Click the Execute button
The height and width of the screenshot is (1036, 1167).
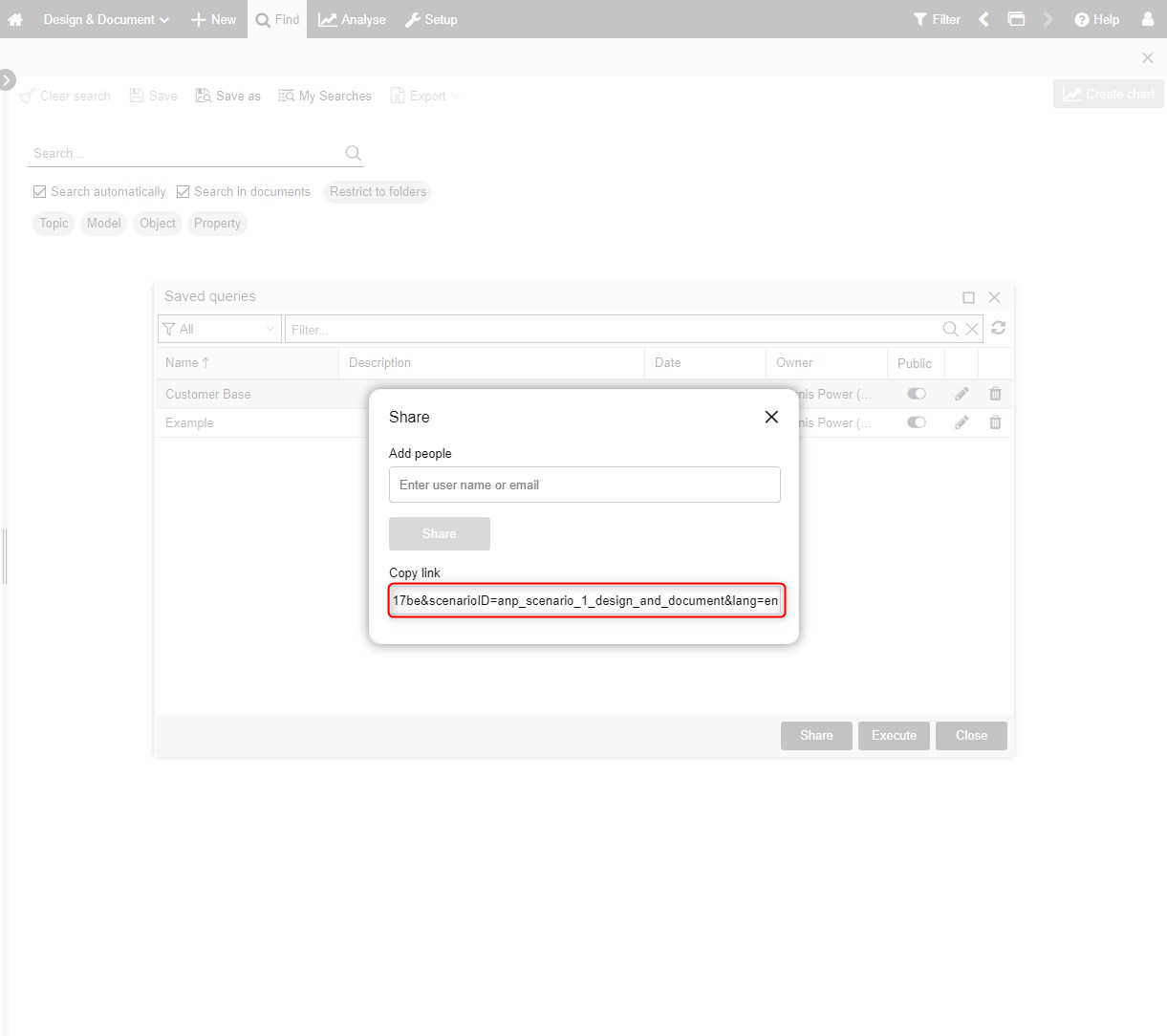pyautogui.click(x=894, y=736)
